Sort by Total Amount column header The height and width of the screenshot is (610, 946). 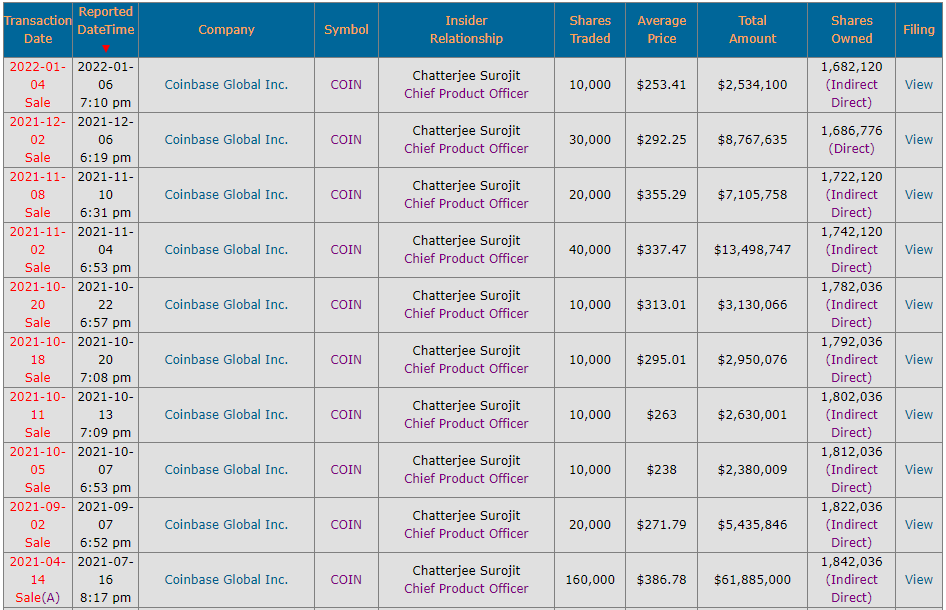click(752, 30)
